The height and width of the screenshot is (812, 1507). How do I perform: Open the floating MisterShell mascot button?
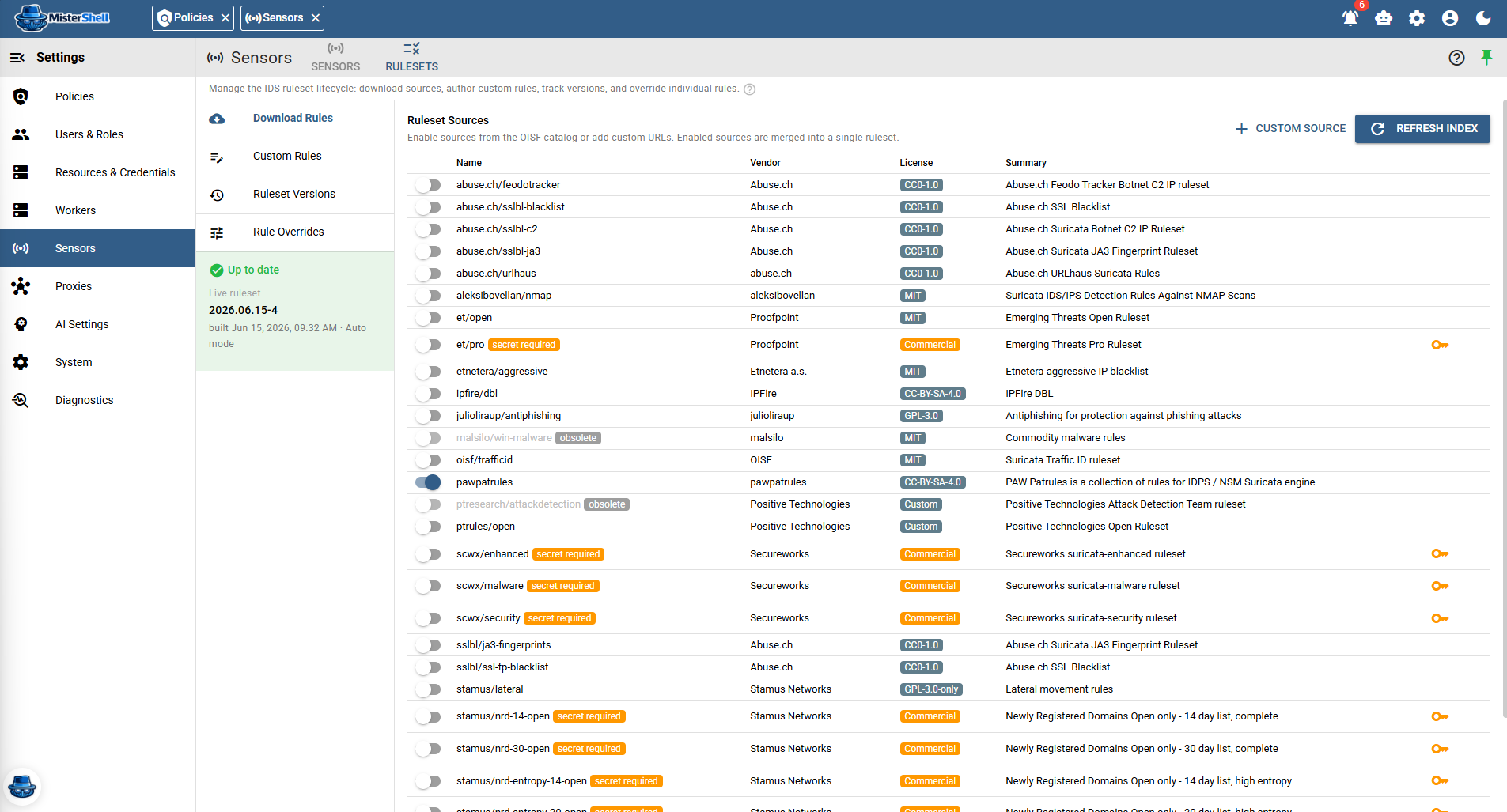coord(22,787)
